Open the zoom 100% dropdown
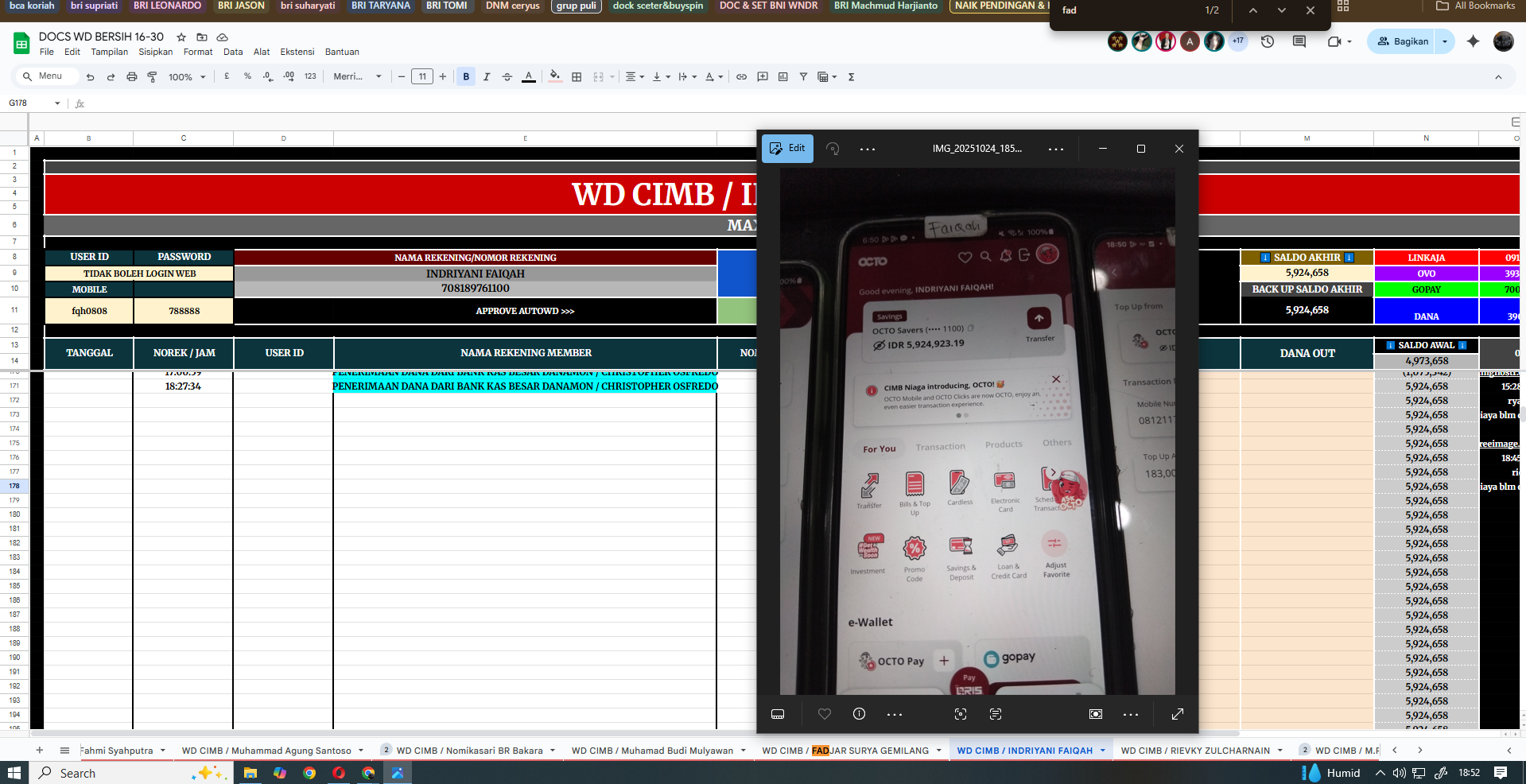The image size is (1526, 784). click(187, 77)
